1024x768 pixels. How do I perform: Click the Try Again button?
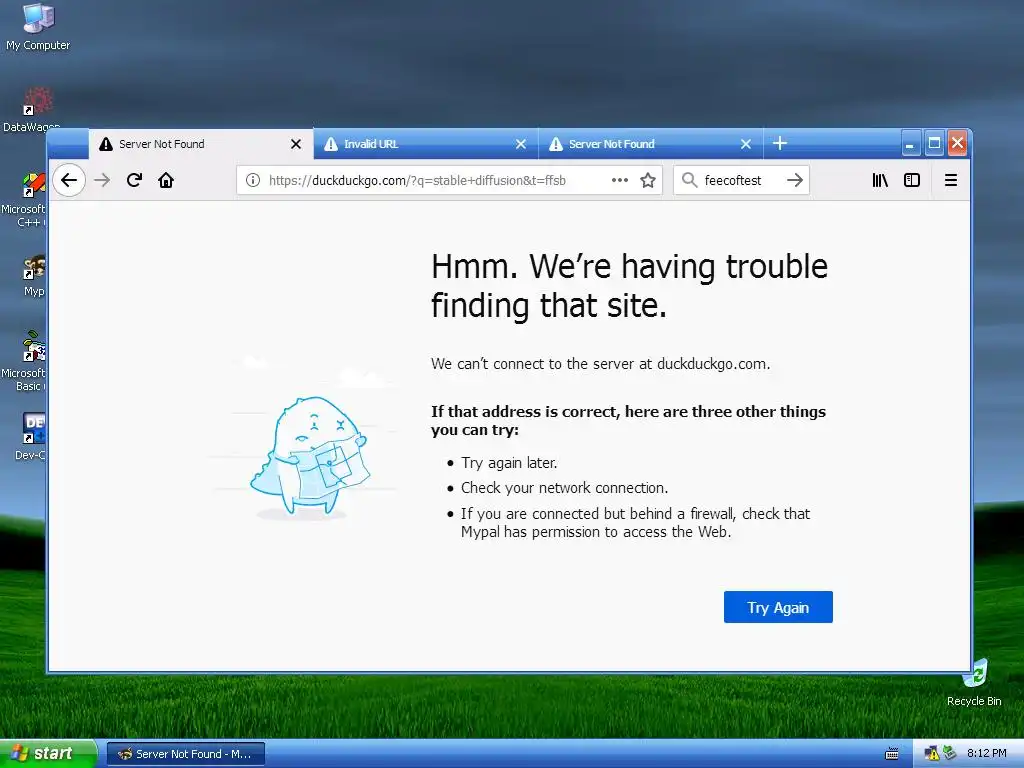point(778,607)
